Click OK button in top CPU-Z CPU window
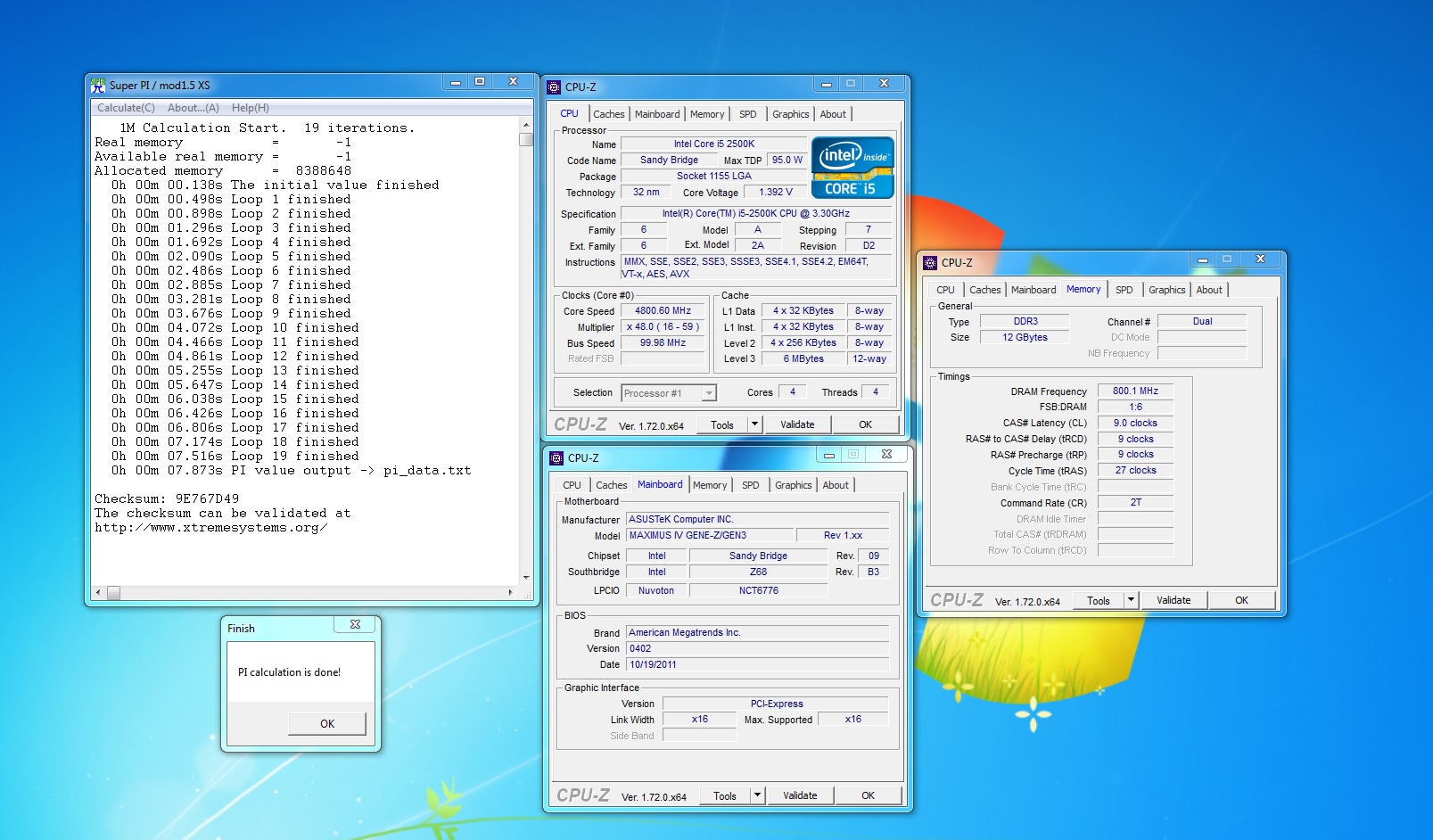This screenshot has width=1433, height=840. tap(865, 424)
